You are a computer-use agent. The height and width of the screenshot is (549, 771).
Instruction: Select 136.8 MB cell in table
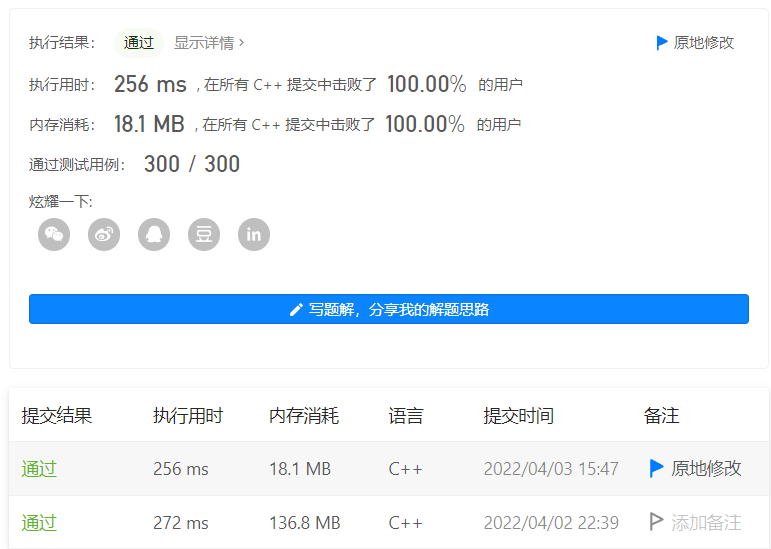[305, 522]
